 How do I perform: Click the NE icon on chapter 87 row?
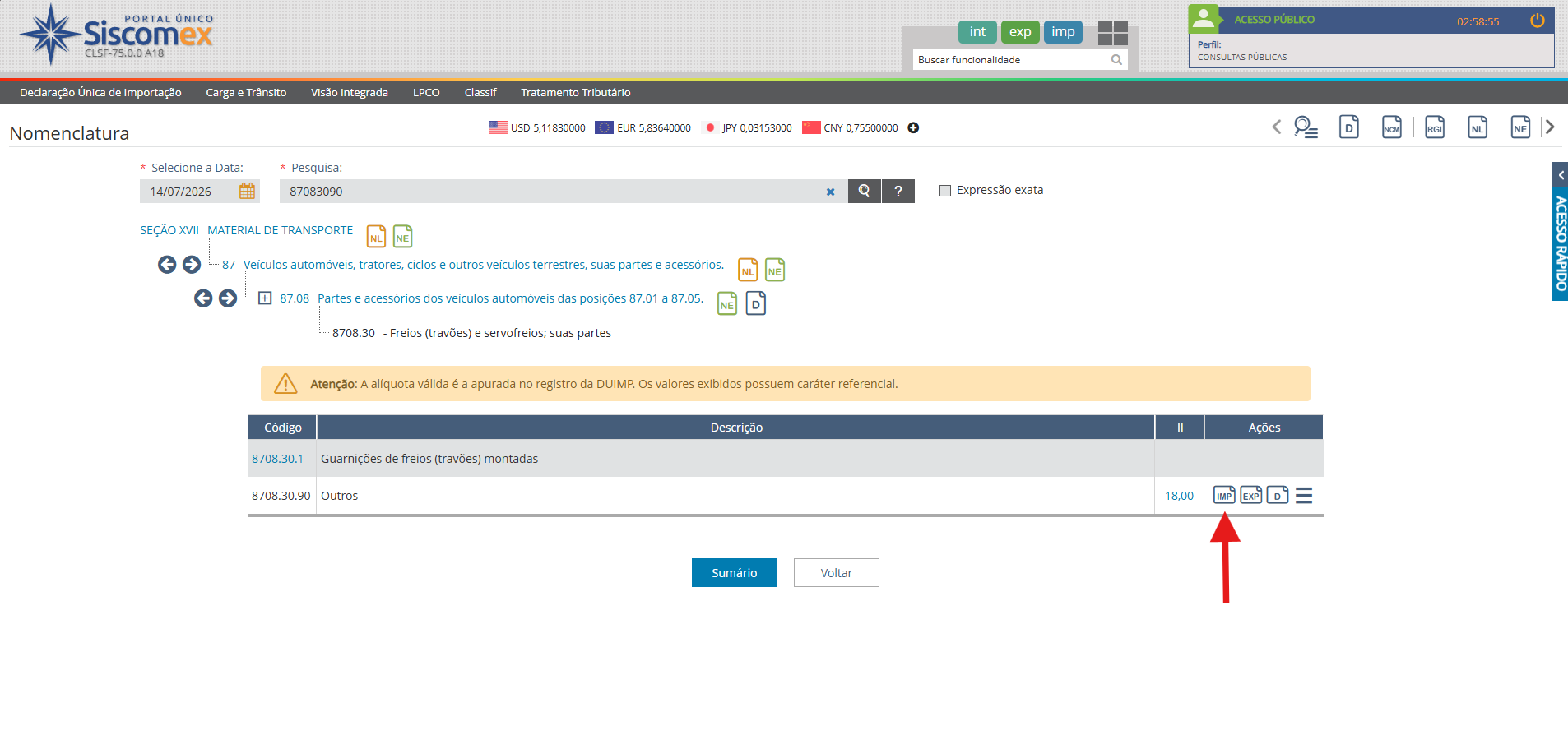[x=775, y=270]
